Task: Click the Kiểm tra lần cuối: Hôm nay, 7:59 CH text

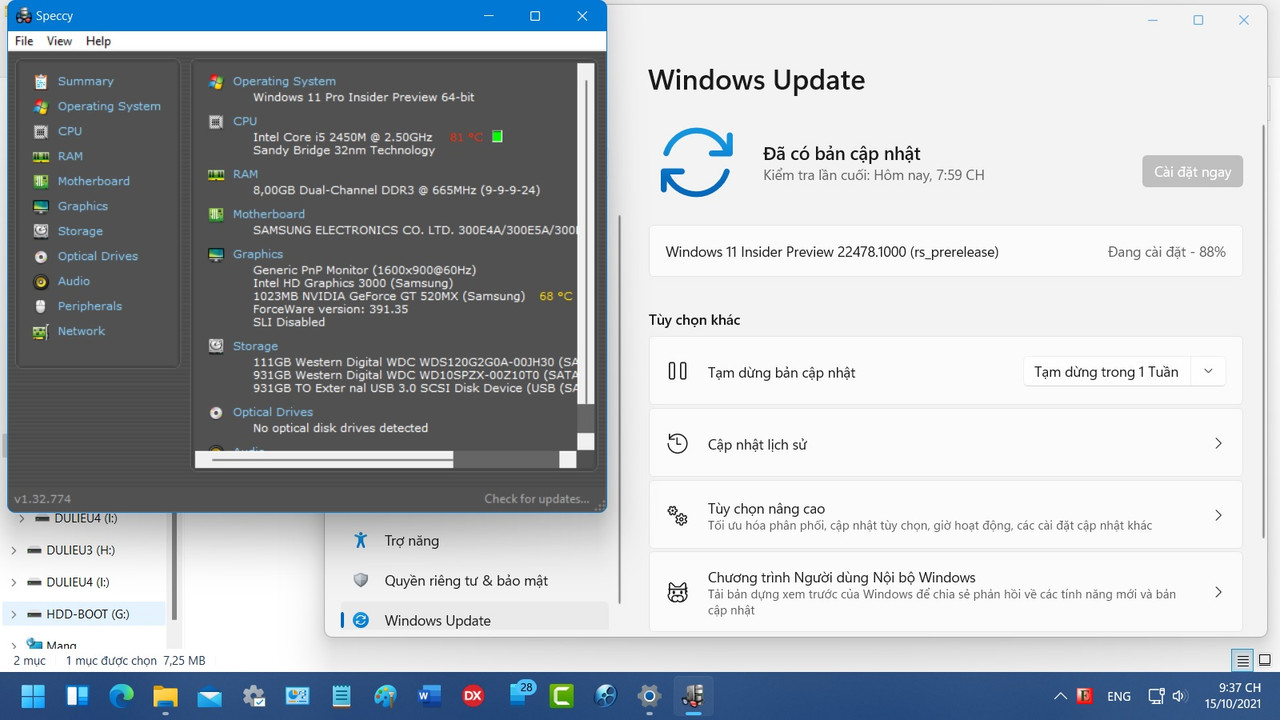Action: pos(874,175)
